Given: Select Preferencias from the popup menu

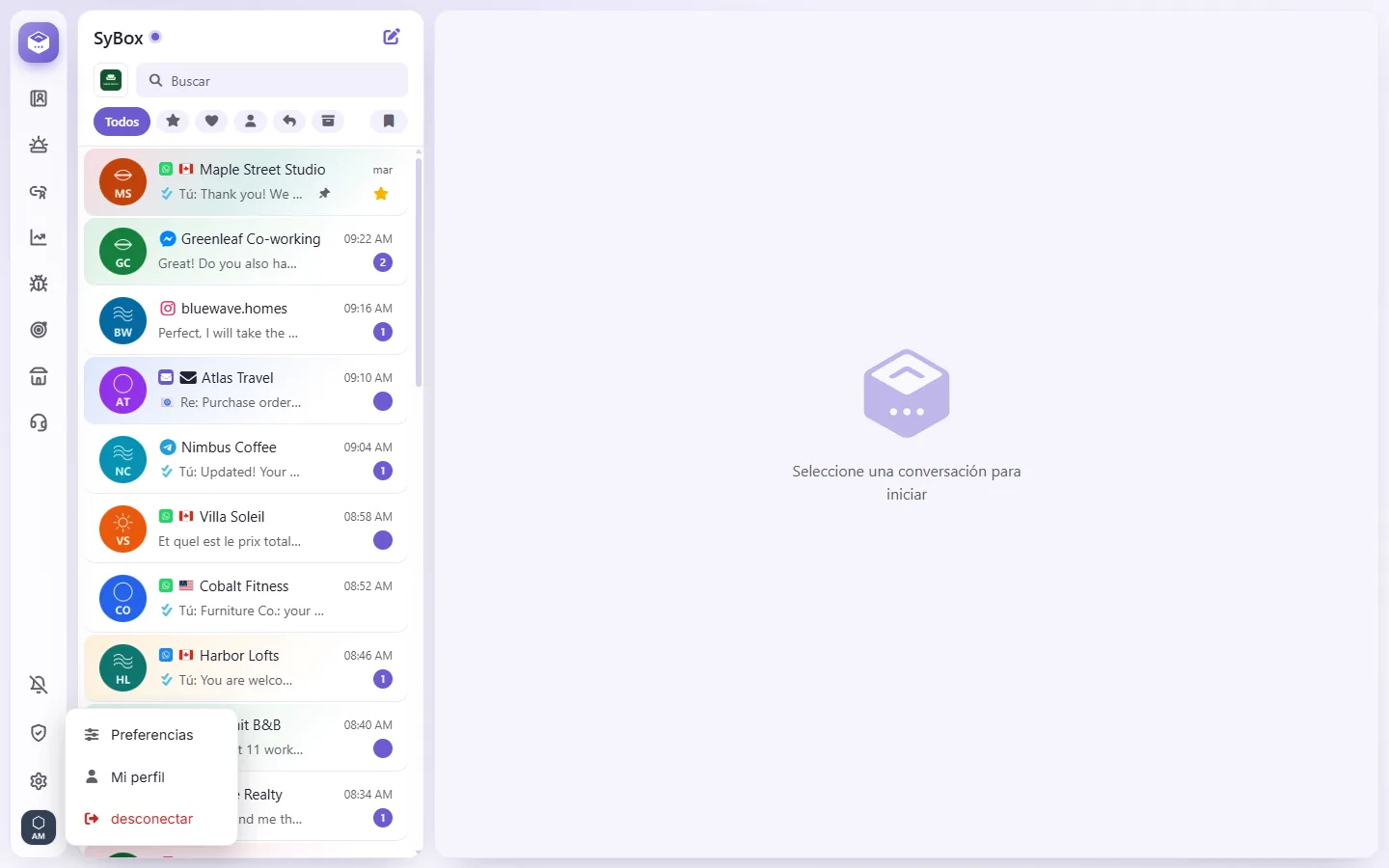Looking at the screenshot, I should point(151,735).
